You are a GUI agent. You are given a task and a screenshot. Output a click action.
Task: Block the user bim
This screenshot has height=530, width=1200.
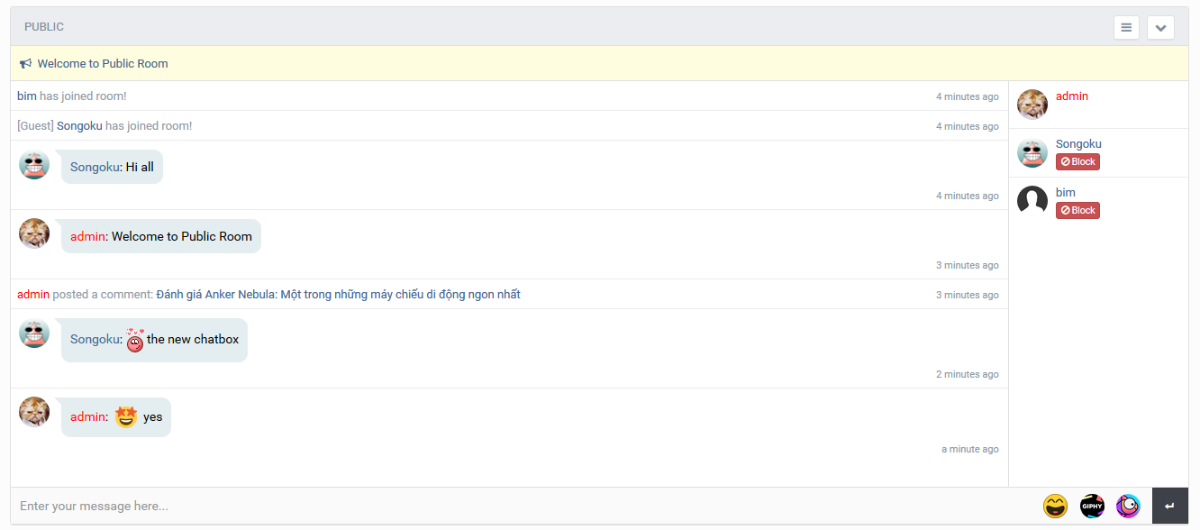tap(1078, 210)
